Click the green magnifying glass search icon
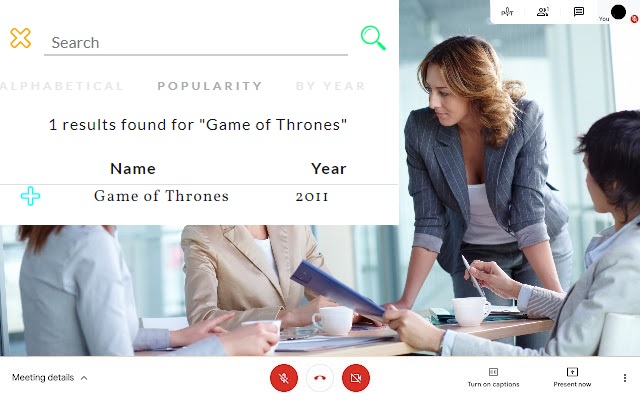Image resolution: width=640 pixels, height=400 pixels. 373,38
